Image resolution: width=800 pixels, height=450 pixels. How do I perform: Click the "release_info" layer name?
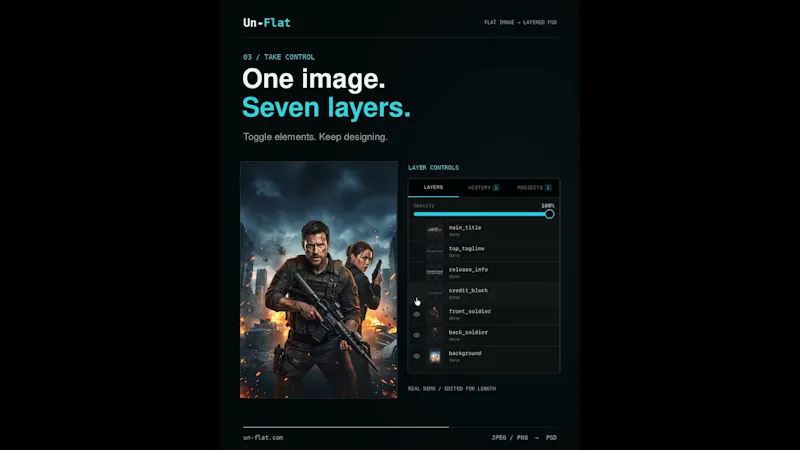point(468,269)
